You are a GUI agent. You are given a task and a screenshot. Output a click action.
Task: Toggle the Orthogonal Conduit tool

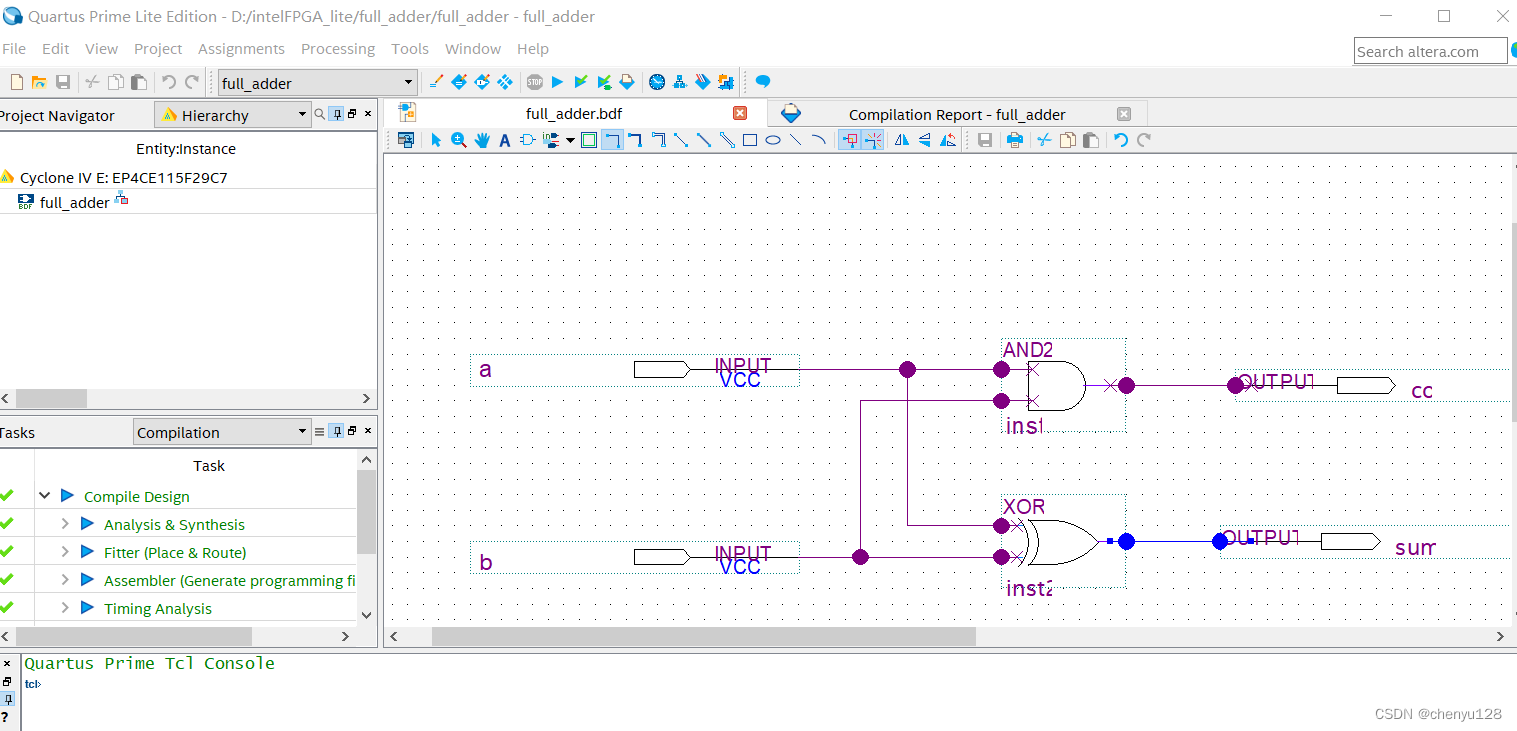tap(658, 140)
